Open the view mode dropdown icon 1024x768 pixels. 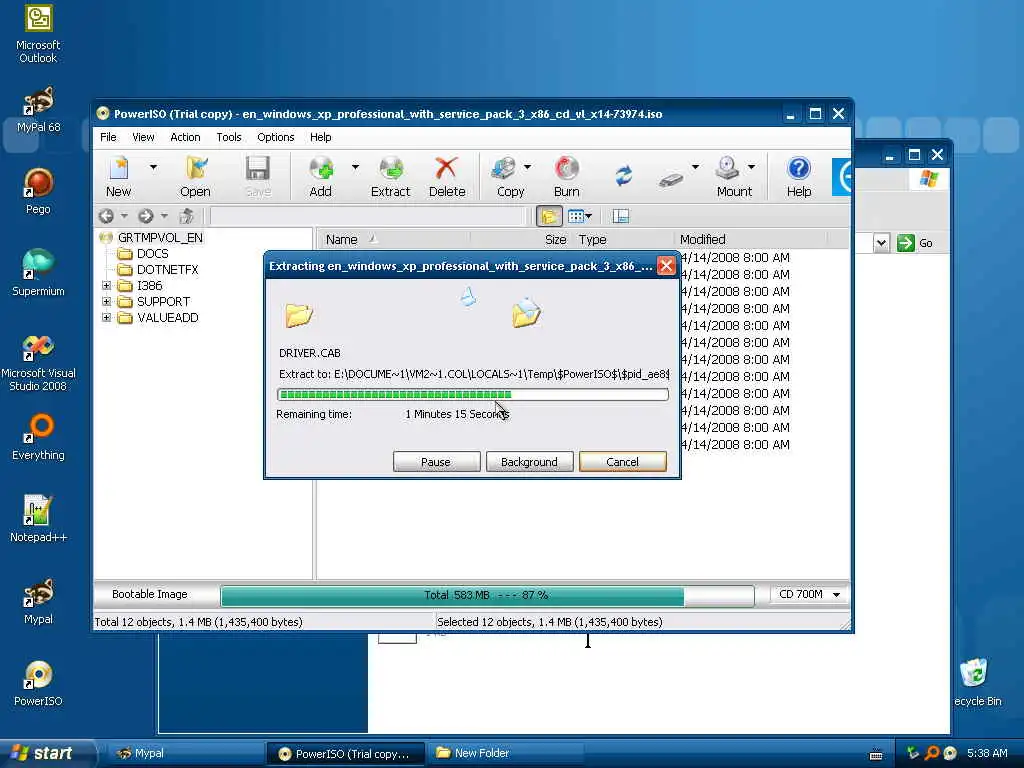point(579,216)
